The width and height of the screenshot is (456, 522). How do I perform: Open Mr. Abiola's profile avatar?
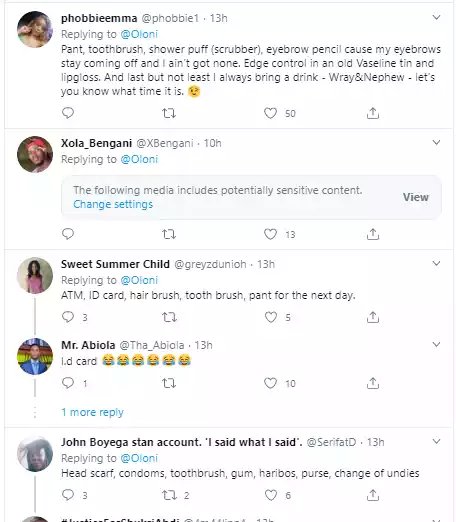tap(35, 356)
